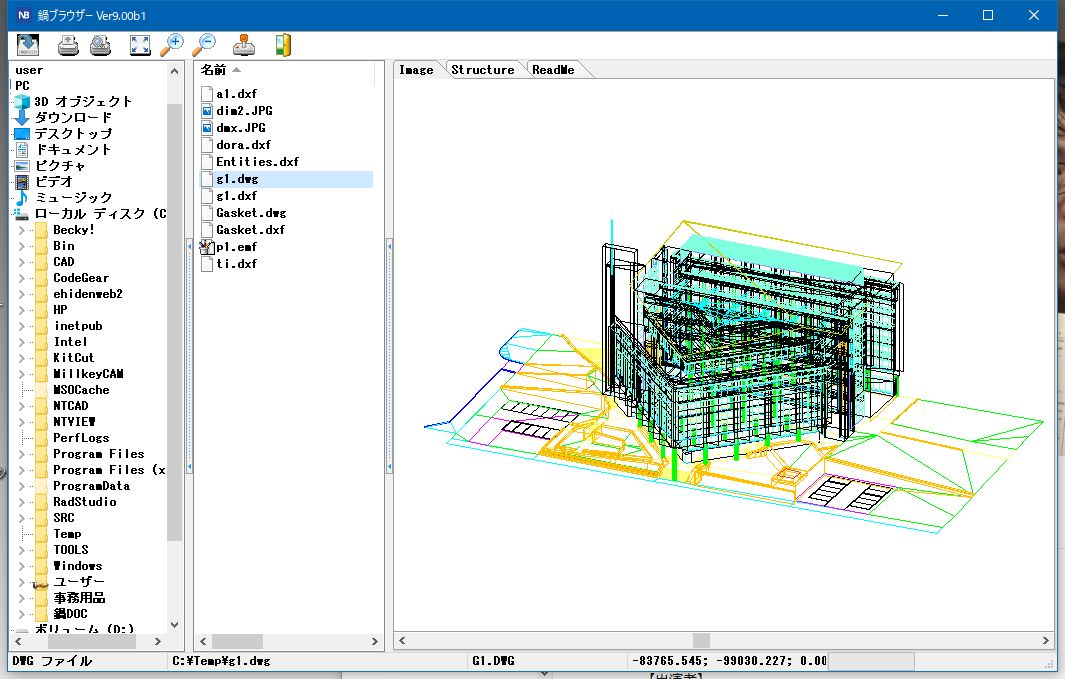
Task: Expand the Windows folder node
Action: [22, 566]
